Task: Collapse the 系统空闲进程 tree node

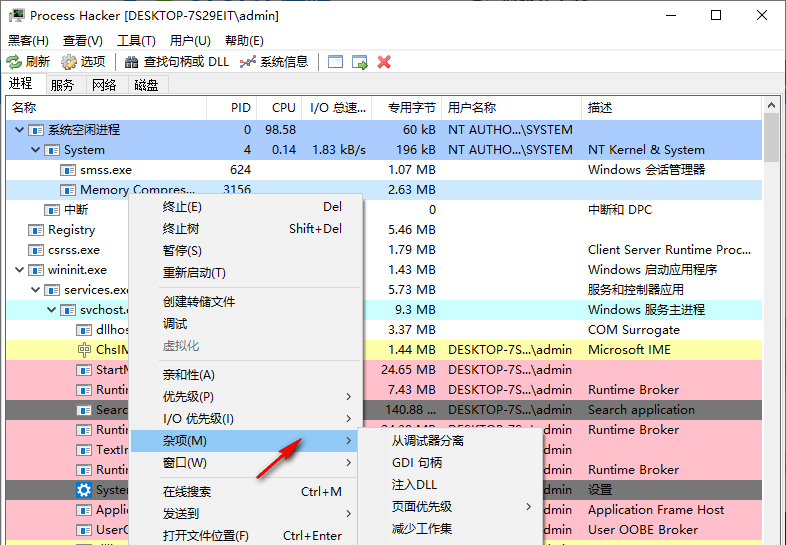Action: click(20, 130)
